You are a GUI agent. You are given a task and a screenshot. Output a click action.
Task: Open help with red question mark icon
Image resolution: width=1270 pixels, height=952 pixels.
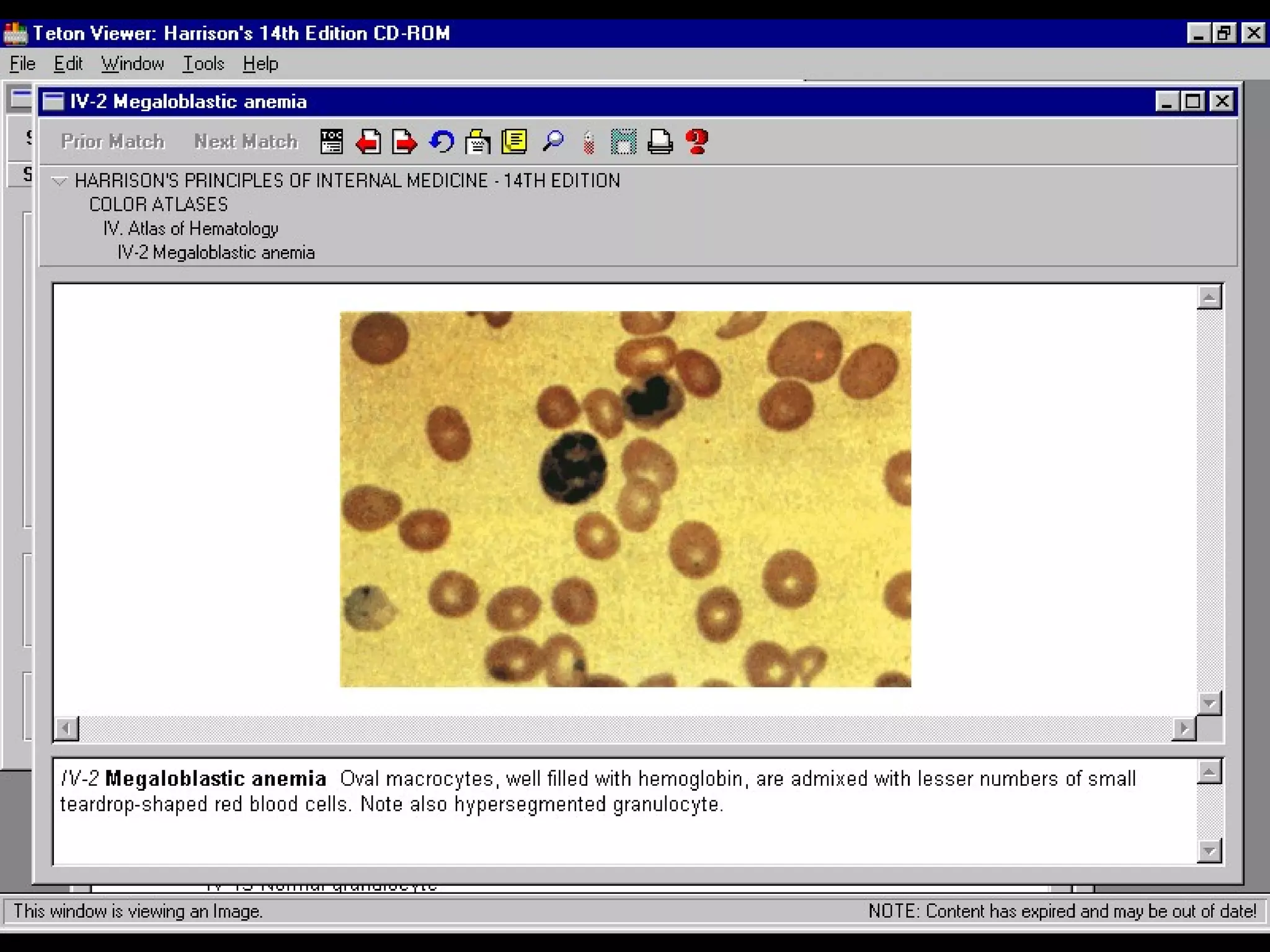click(697, 141)
